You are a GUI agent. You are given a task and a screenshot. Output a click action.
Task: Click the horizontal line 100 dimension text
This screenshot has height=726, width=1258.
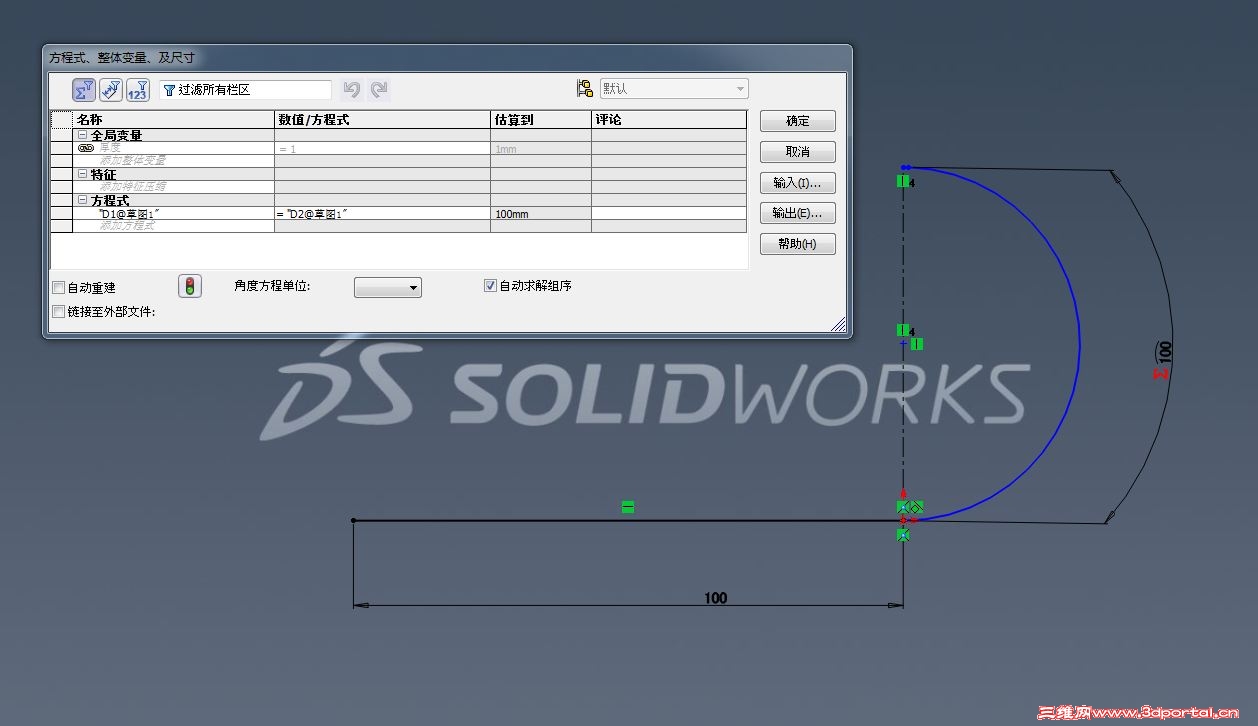point(716,598)
